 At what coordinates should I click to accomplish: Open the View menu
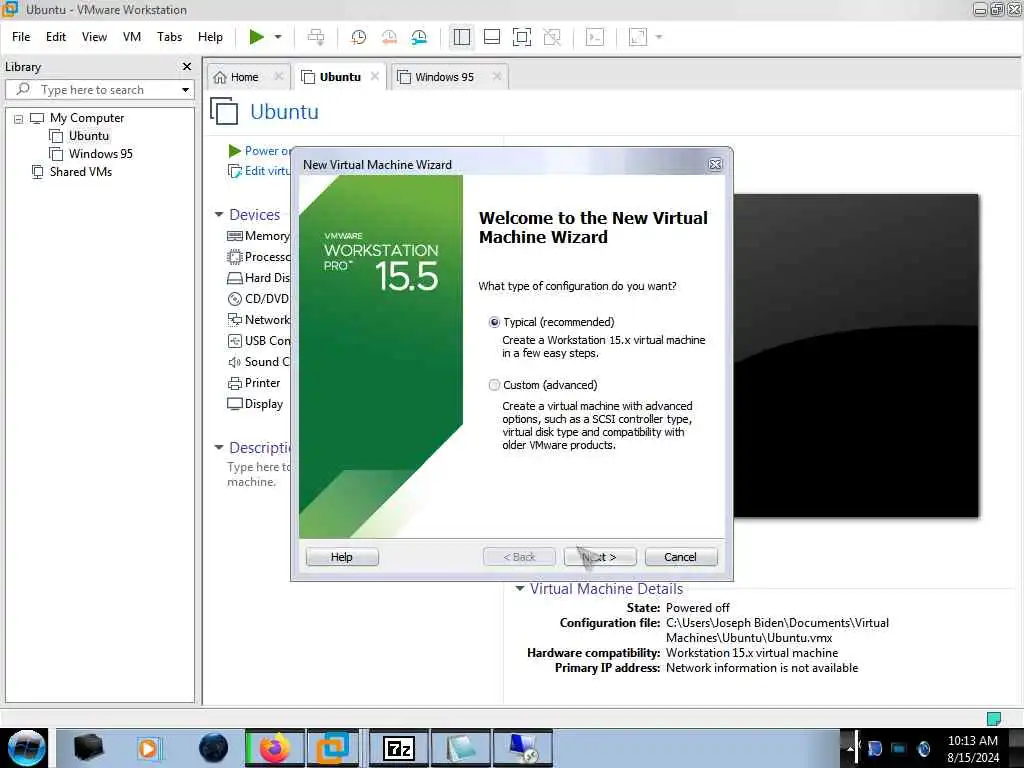pyautogui.click(x=94, y=37)
